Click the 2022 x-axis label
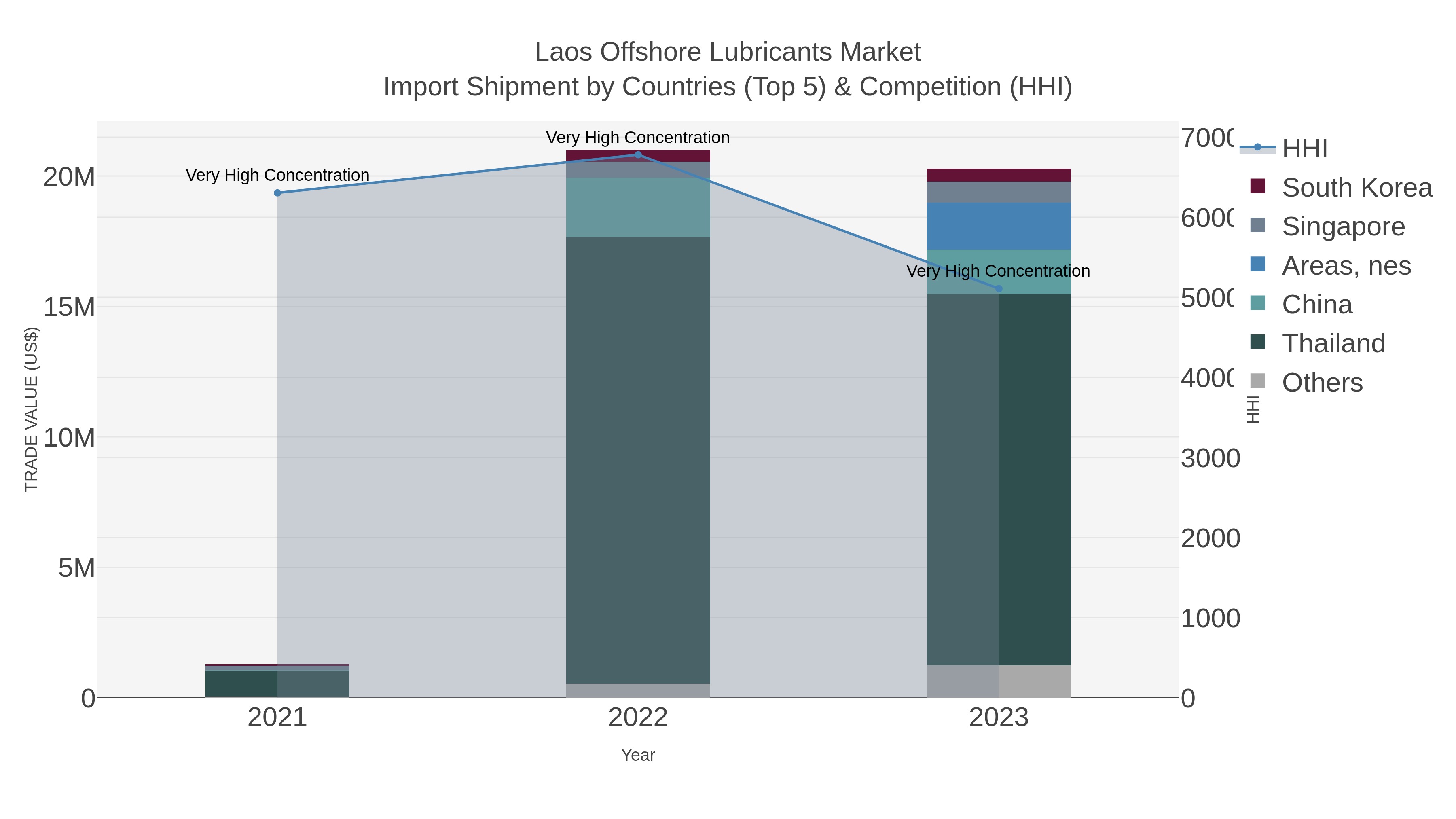This screenshot has width=1456, height=819. 638,718
